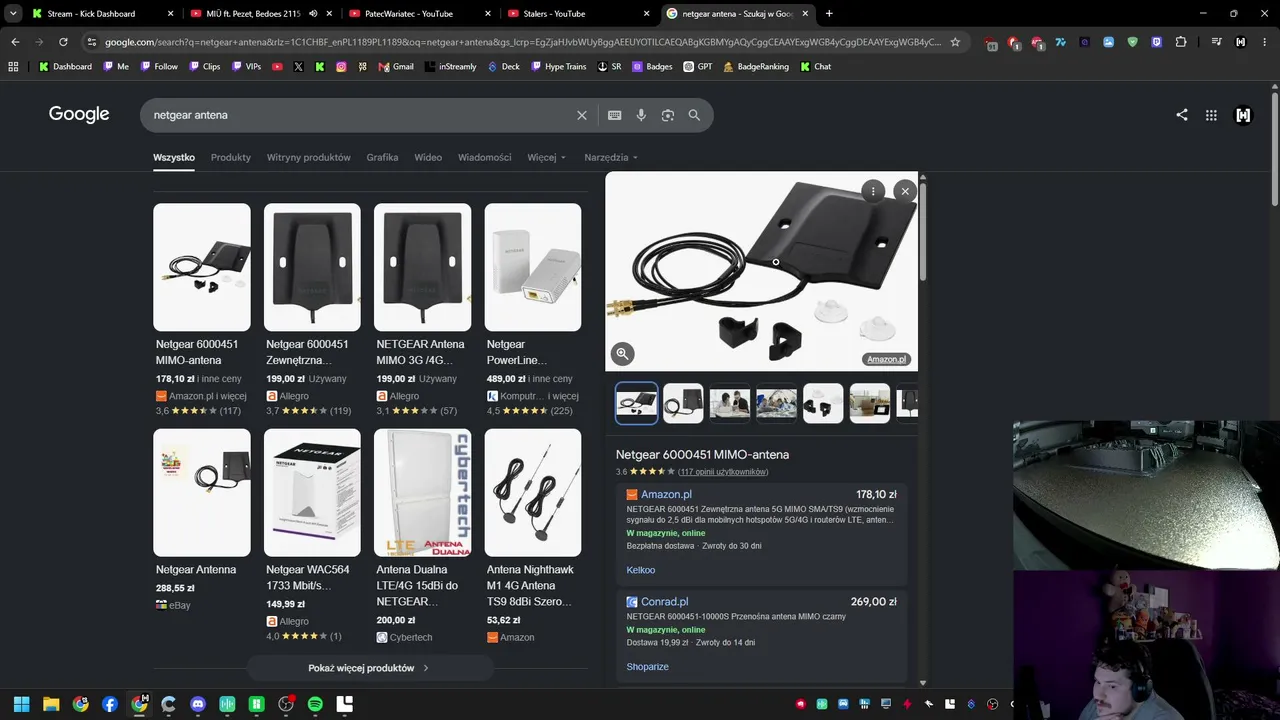The image size is (1280, 720).
Task: Open the Kelkoo link
Action: (x=641, y=570)
